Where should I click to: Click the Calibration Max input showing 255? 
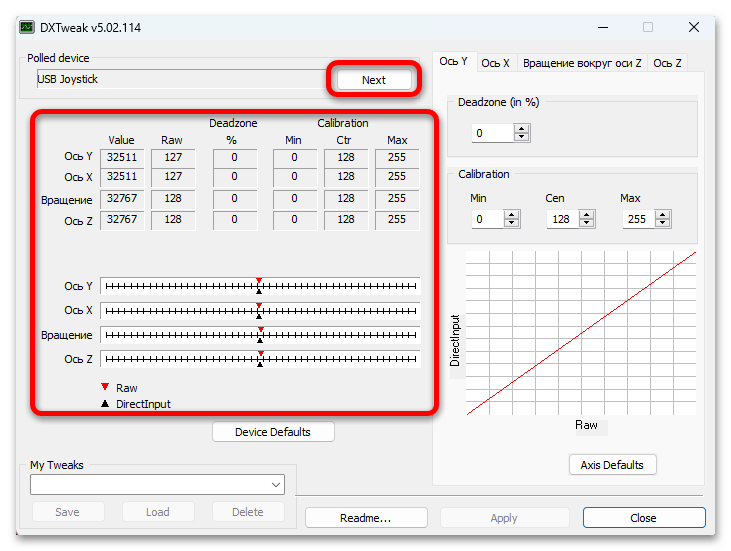coord(638,219)
